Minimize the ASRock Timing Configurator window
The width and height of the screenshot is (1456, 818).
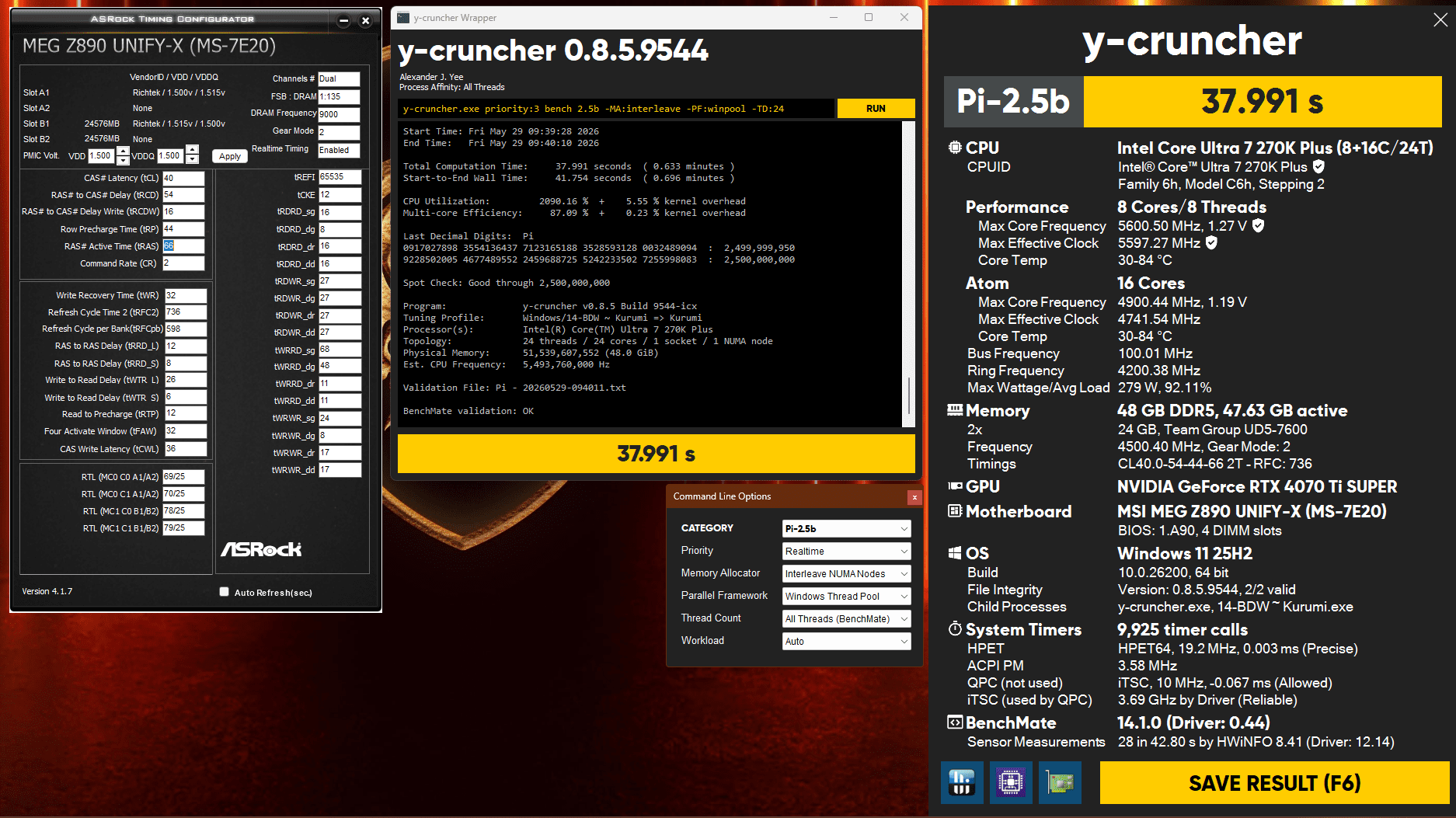pyautogui.click(x=343, y=21)
